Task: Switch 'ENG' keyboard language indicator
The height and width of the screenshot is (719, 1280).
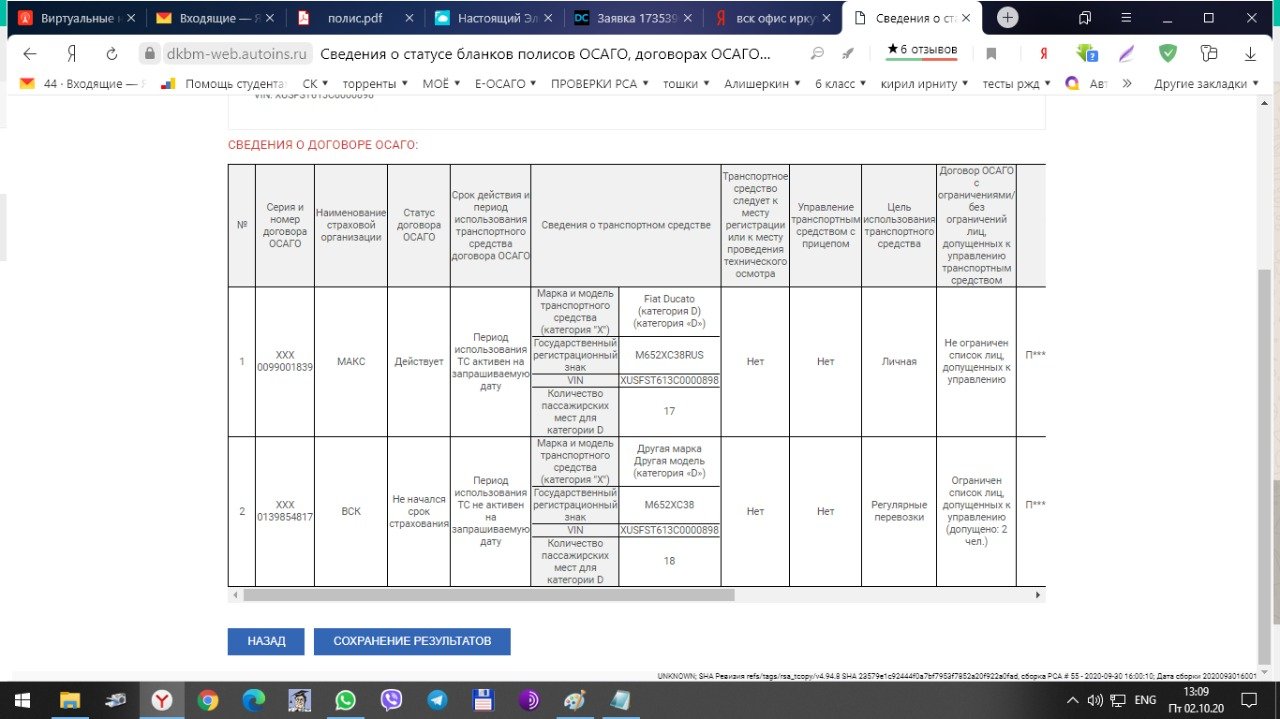Action: pyautogui.click(x=1146, y=700)
